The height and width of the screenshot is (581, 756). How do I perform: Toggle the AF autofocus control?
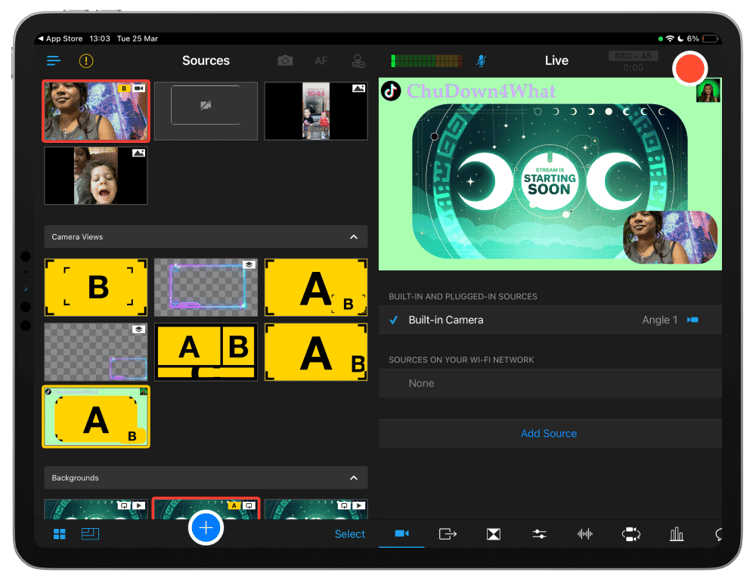[321, 61]
